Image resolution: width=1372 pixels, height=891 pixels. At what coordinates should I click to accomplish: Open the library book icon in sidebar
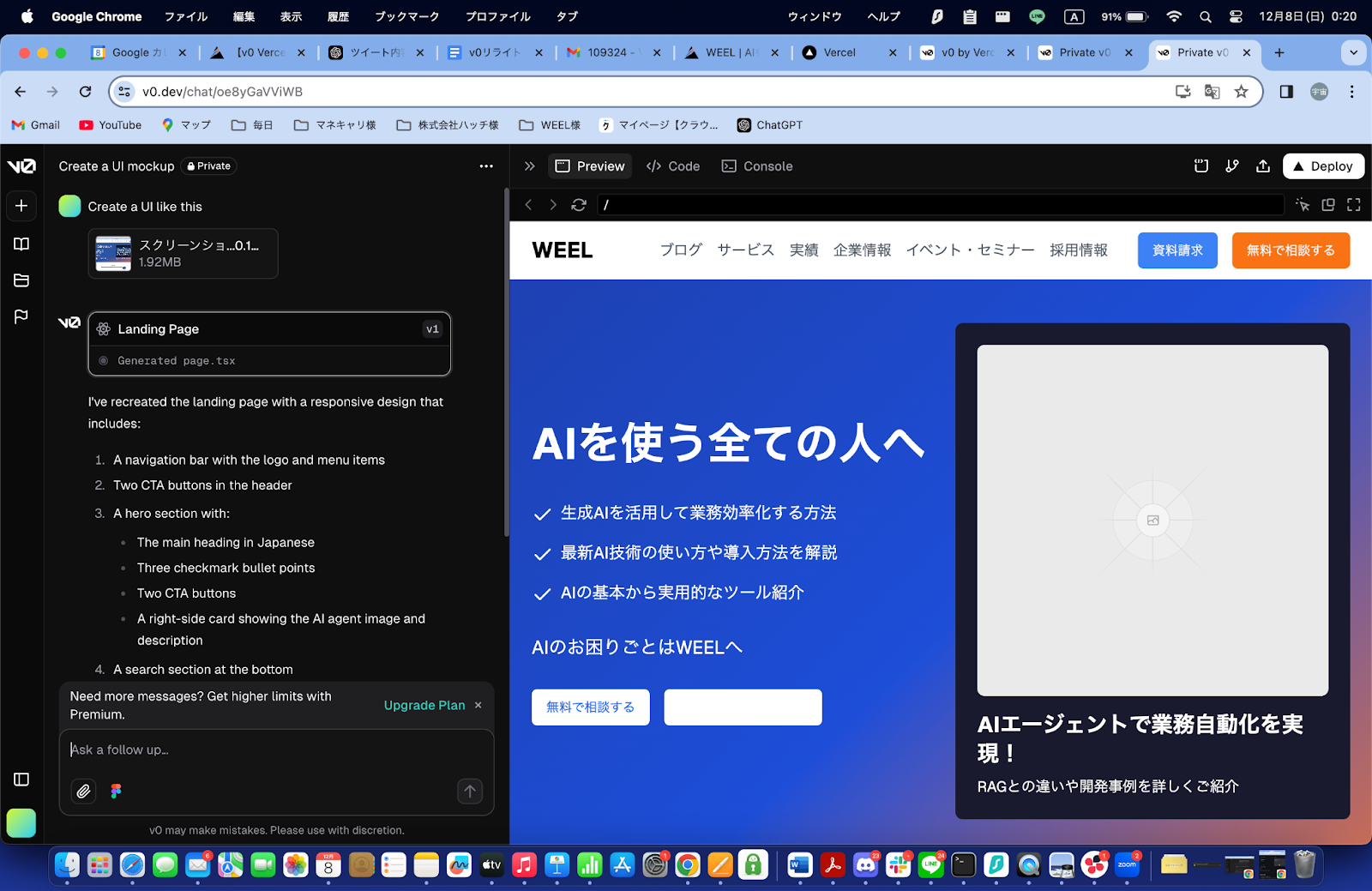click(21, 244)
